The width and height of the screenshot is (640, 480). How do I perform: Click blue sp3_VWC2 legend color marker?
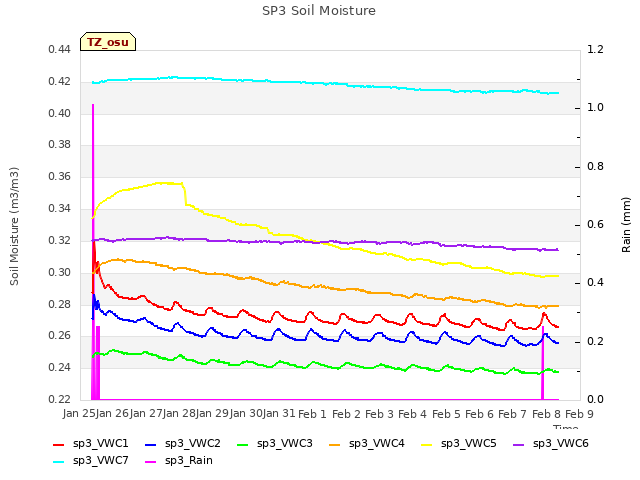point(151,444)
